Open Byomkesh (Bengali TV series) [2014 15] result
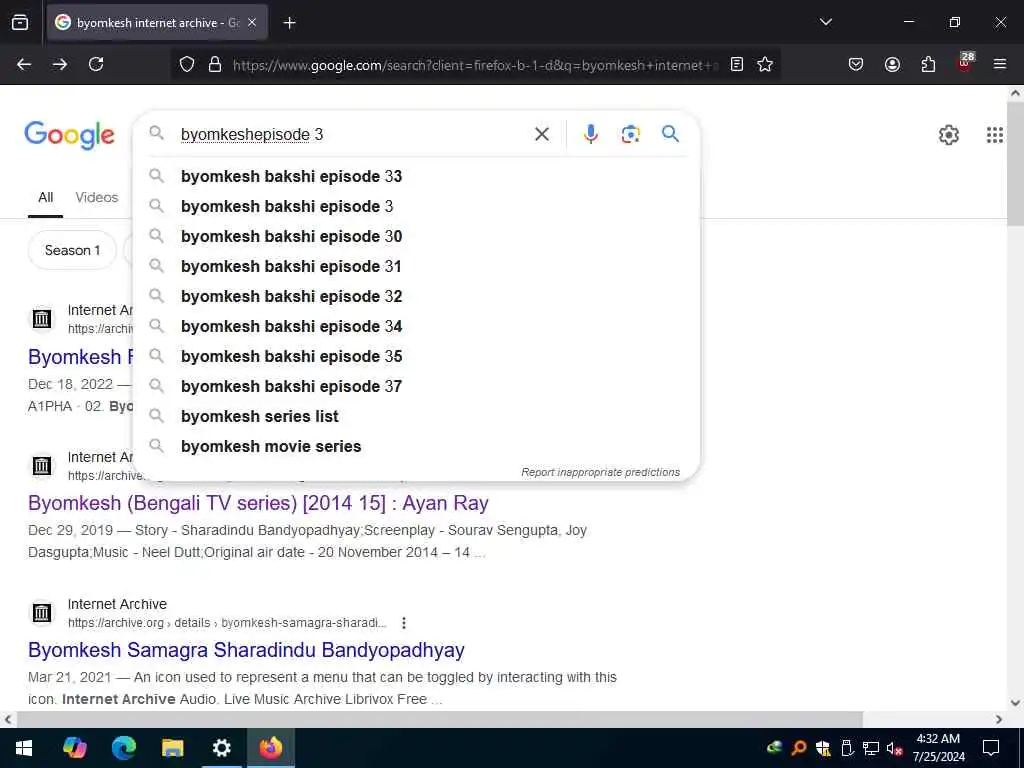 258,503
